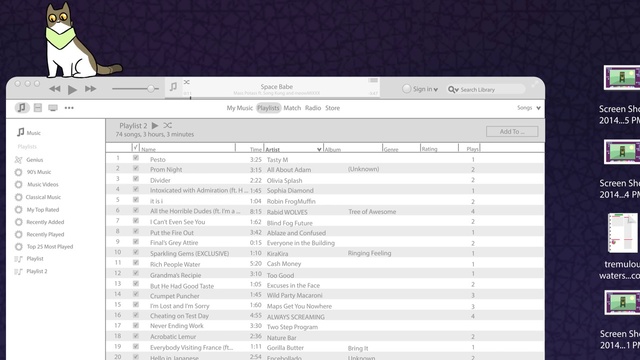Click the artist Rabid WOLVES
This screenshot has width=640, height=360.
pos(287,212)
